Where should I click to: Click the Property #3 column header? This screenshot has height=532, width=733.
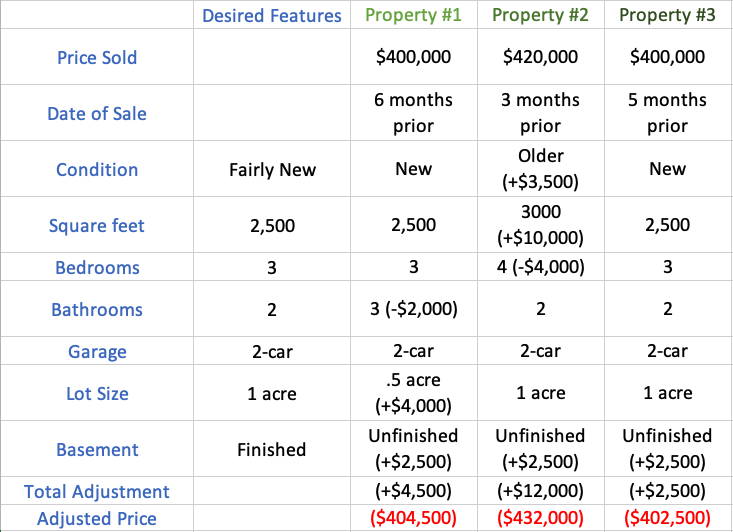pyautogui.click(x=667, y=16)
